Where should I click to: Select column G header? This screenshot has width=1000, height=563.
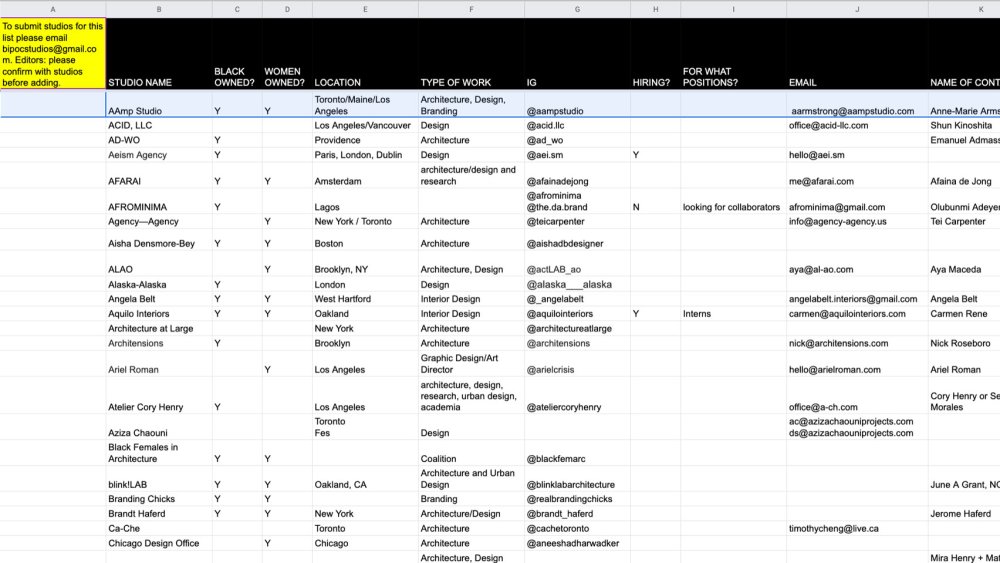pyautogui.click(x=577, y=9)
